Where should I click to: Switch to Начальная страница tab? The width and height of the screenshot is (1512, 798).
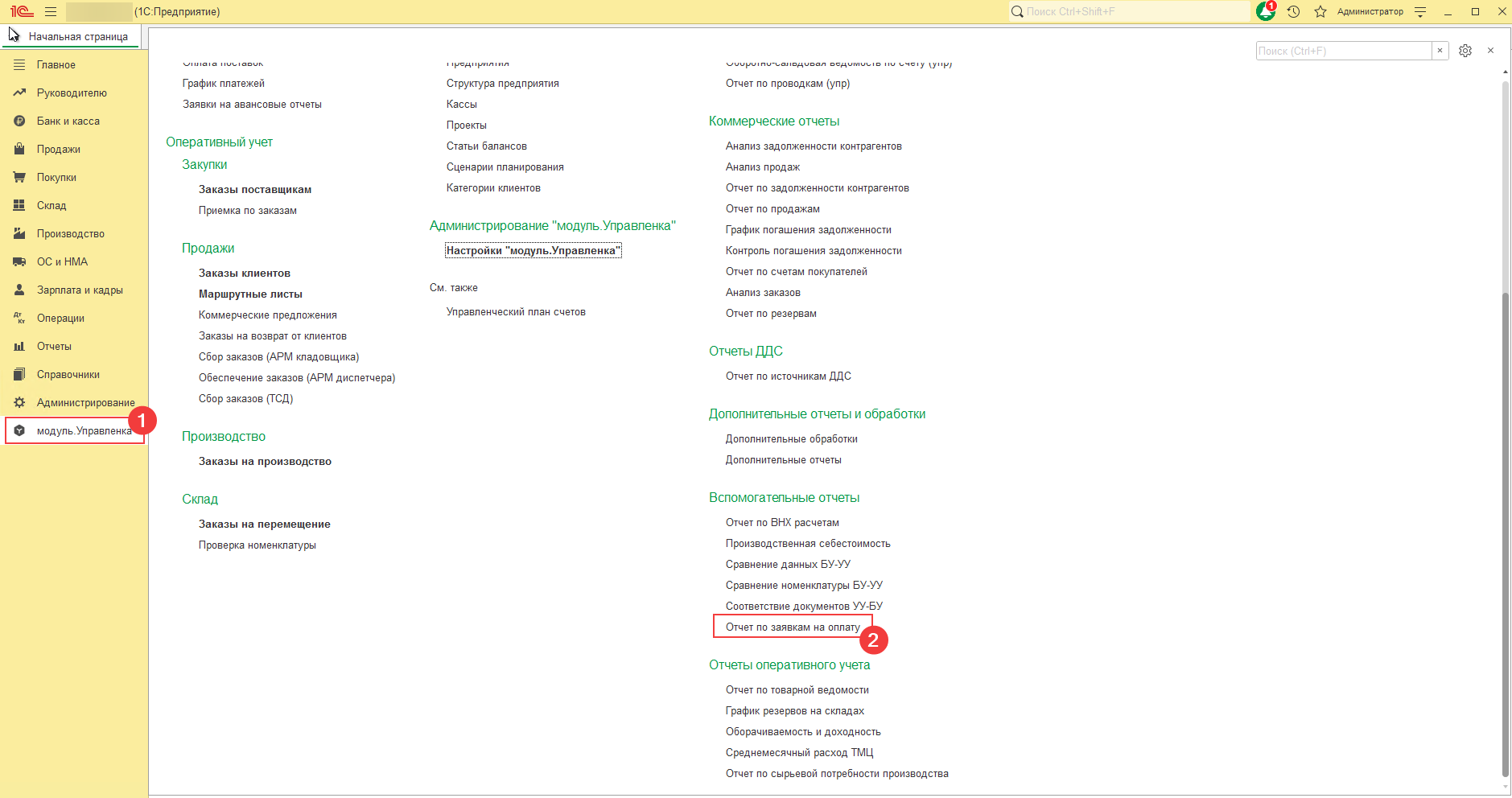[x=78, y=36]
